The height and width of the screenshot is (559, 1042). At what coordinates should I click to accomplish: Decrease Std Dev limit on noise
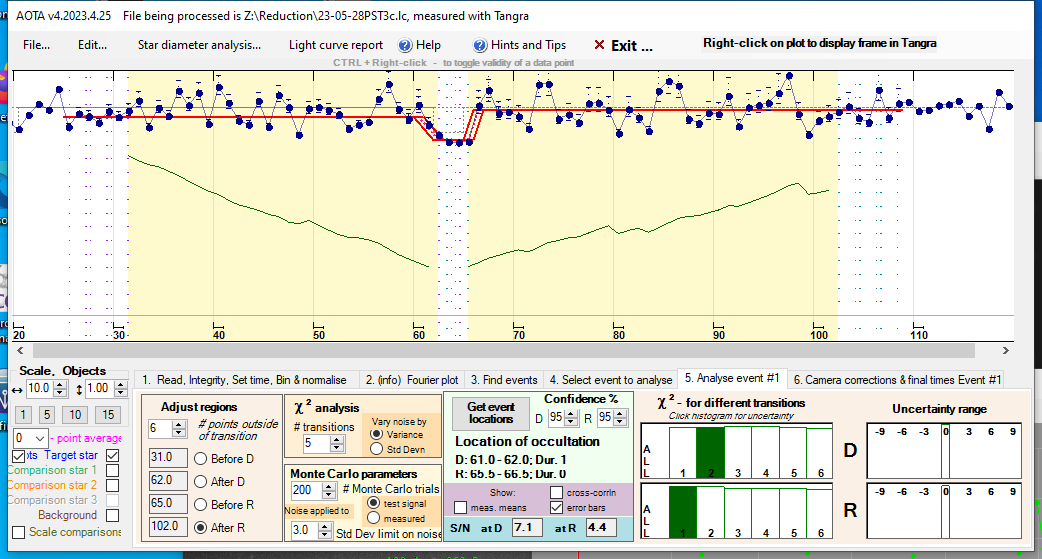324,534
